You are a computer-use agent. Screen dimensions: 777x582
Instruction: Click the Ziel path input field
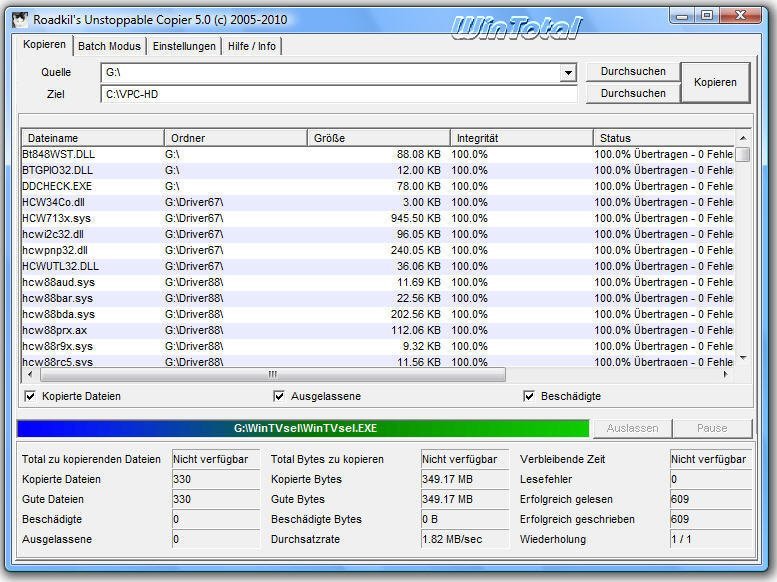[x=338, y=94]
